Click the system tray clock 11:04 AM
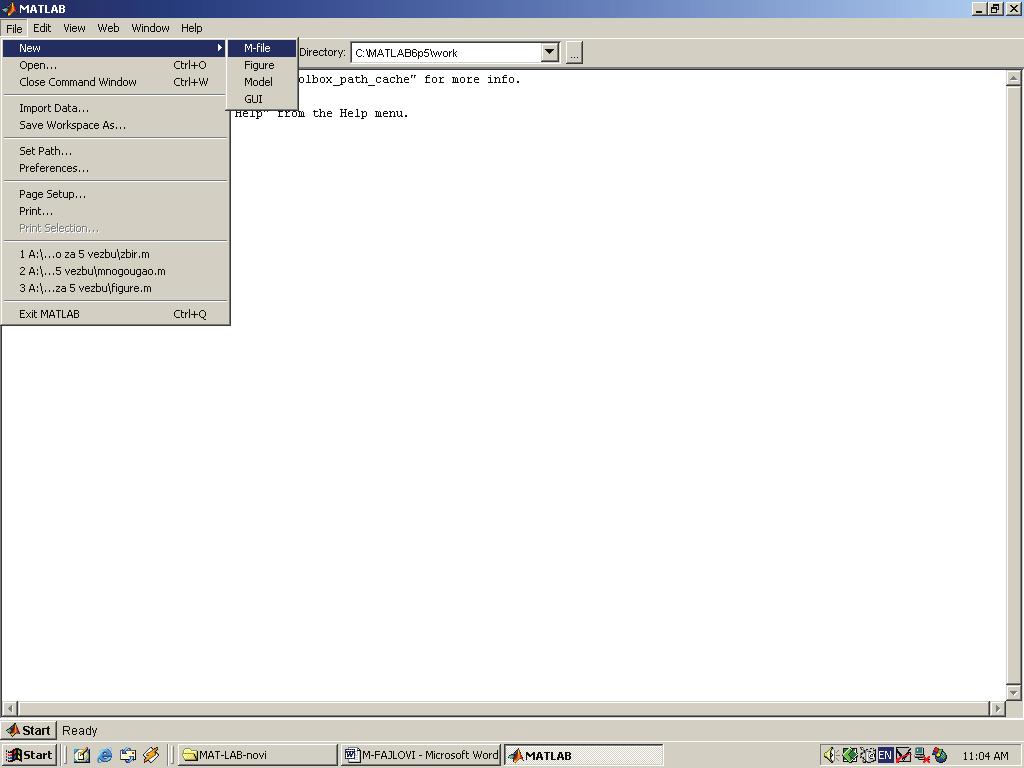This screenshot has width=1024, height=768. 985,756
